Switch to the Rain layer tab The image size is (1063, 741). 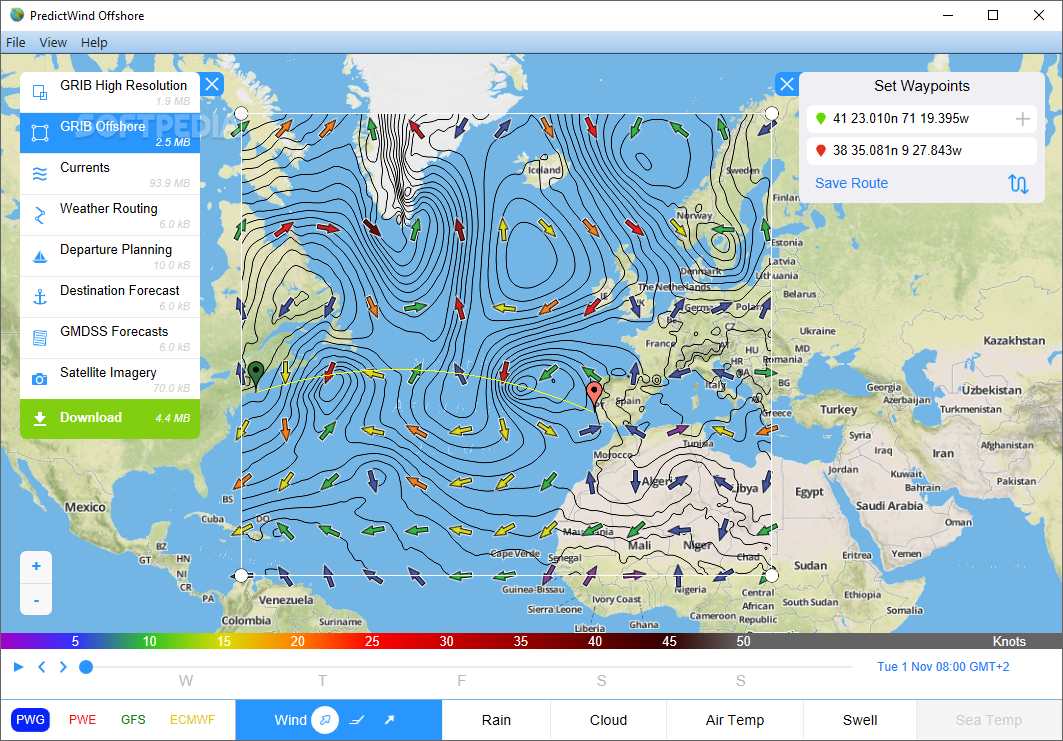[496, 720]
